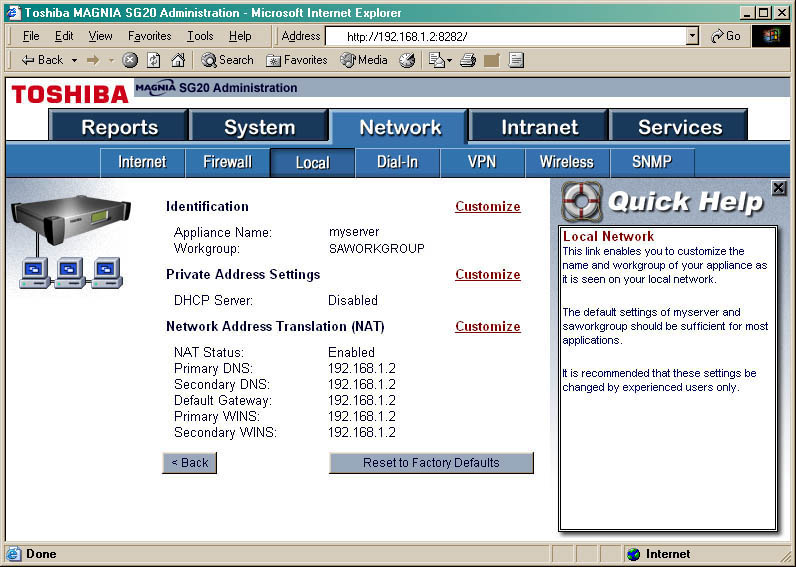This screenshot has width=796, height=567.
Task: Click the Primary DNS label
Action: (213, 369)
